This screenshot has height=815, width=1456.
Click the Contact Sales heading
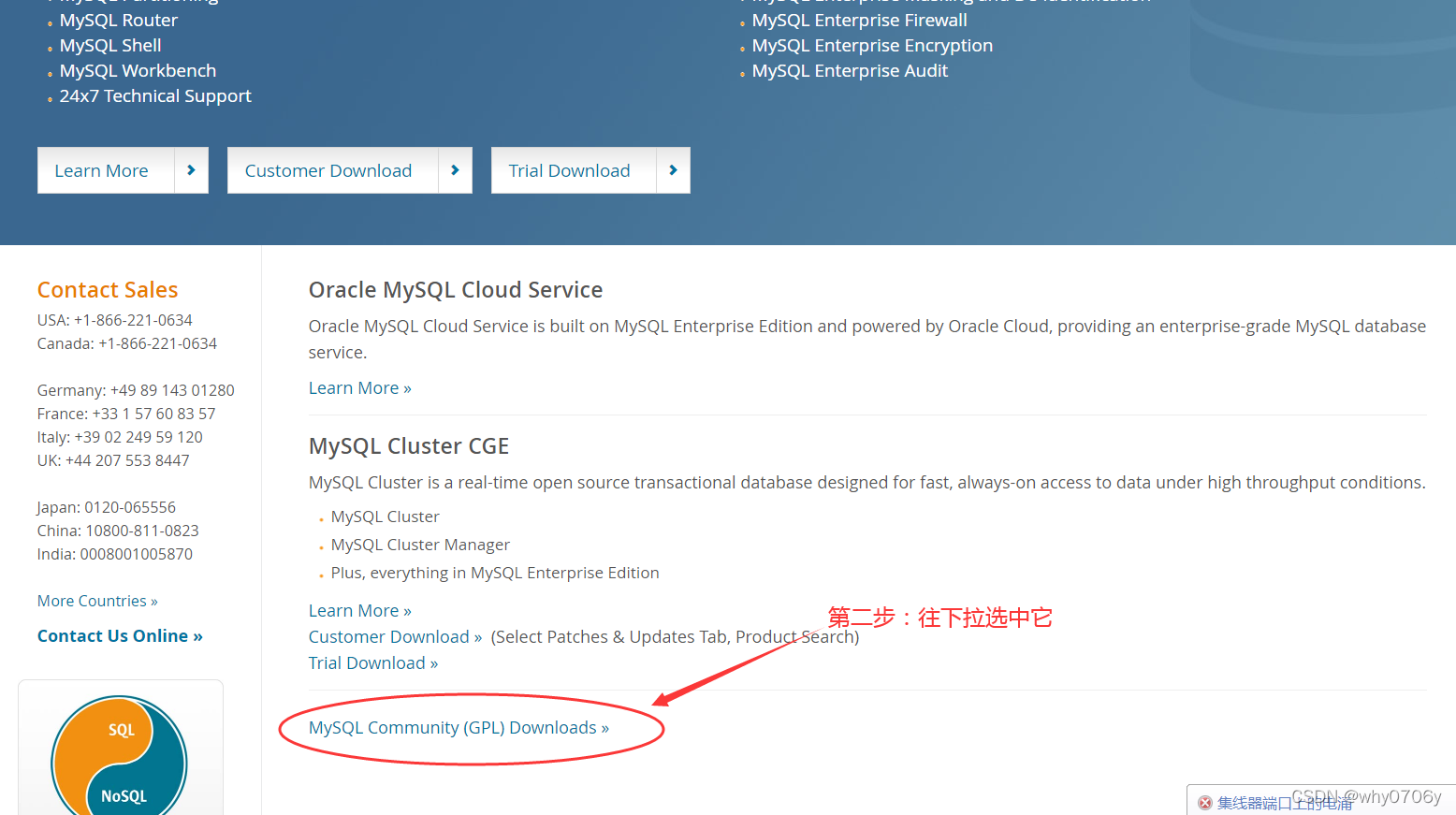point(108,290)
